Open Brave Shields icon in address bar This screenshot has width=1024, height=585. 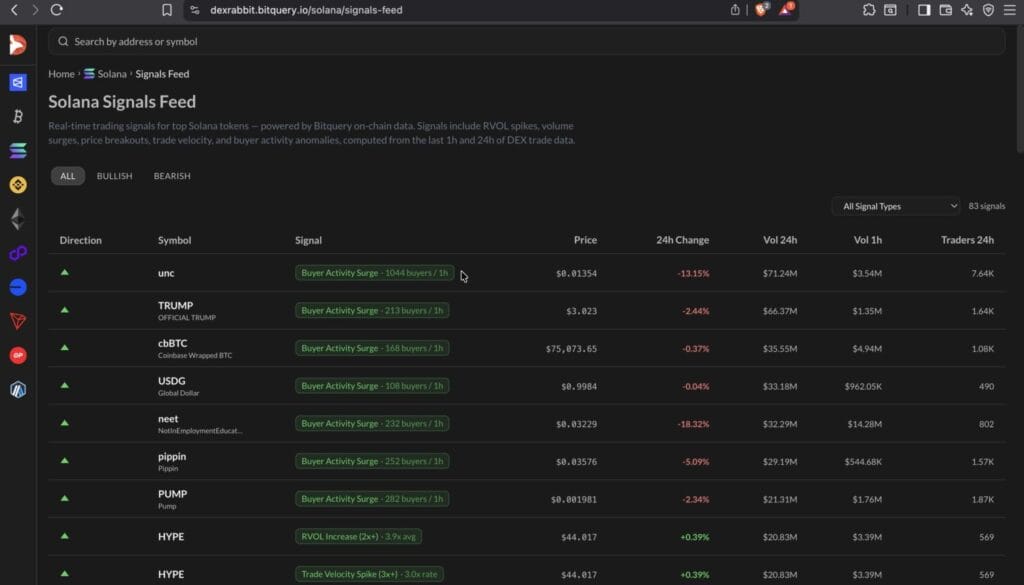coord(761,9)
